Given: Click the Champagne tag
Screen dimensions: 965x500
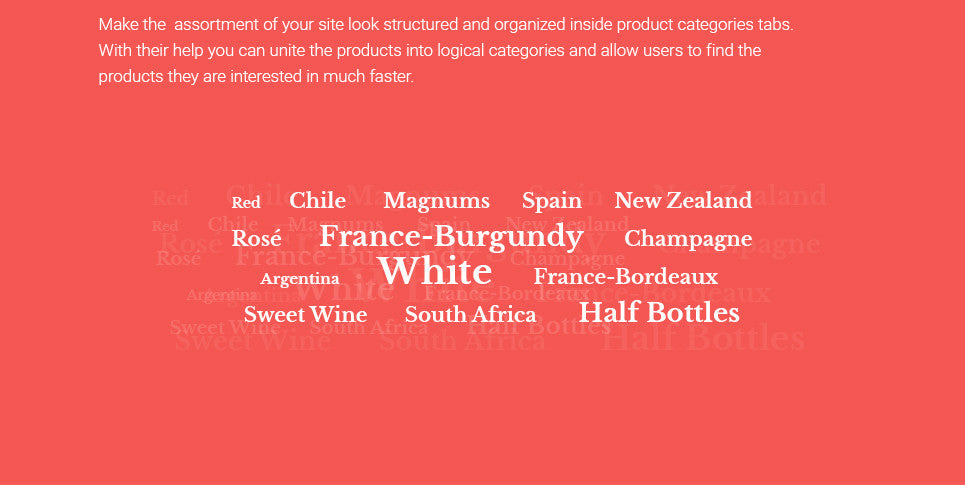Looking at the screenshot, I should point(688,239).
